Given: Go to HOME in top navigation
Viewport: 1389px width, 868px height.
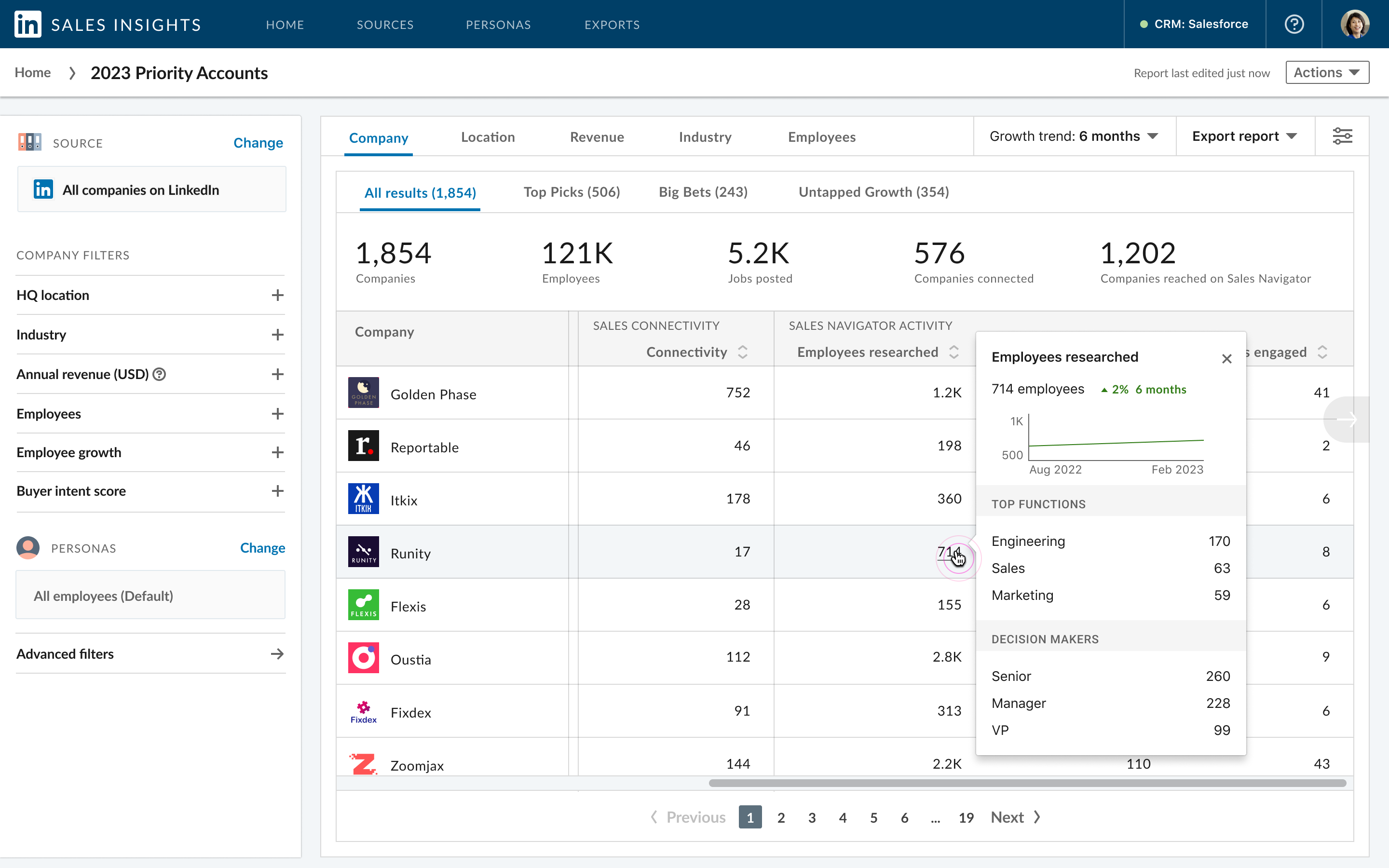Looking at the screenshot, I should click(285, 25).
